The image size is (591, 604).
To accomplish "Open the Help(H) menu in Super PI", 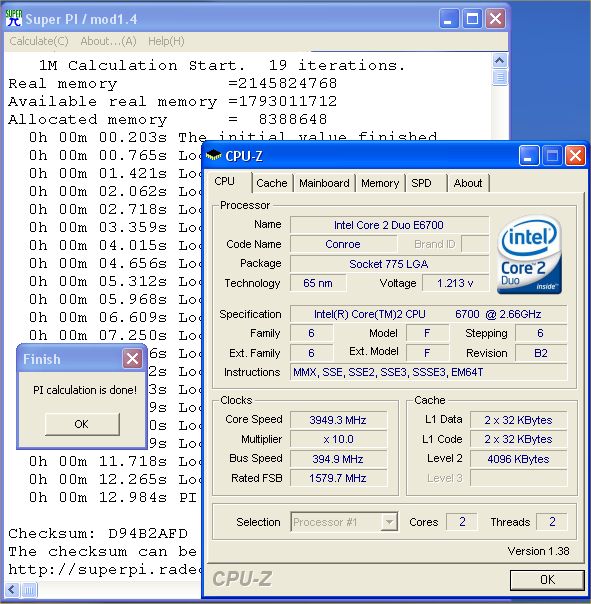I will tap(166, 41).
